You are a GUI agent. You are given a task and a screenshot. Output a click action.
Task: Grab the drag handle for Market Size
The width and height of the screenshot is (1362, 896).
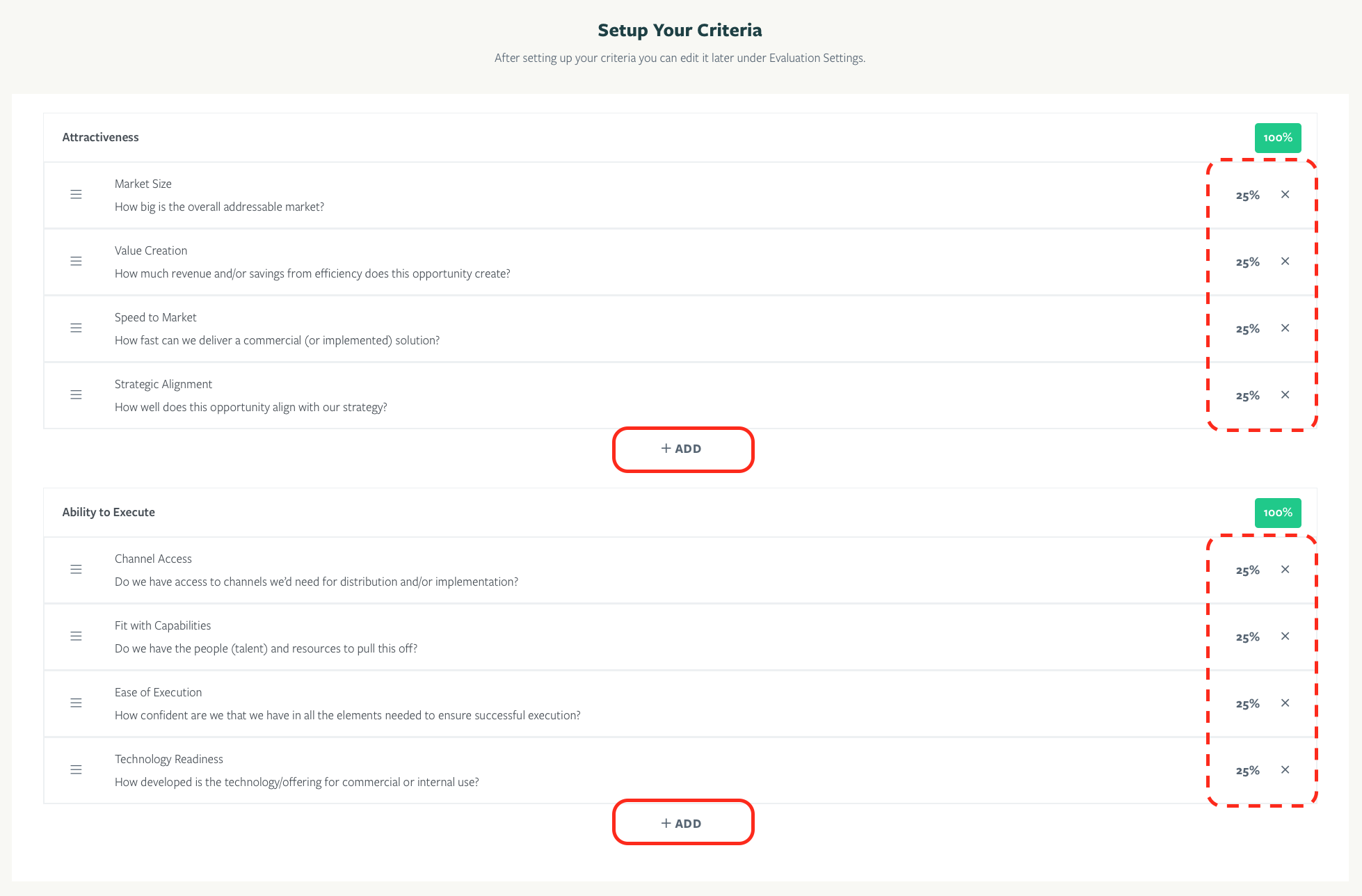(76, 194)
